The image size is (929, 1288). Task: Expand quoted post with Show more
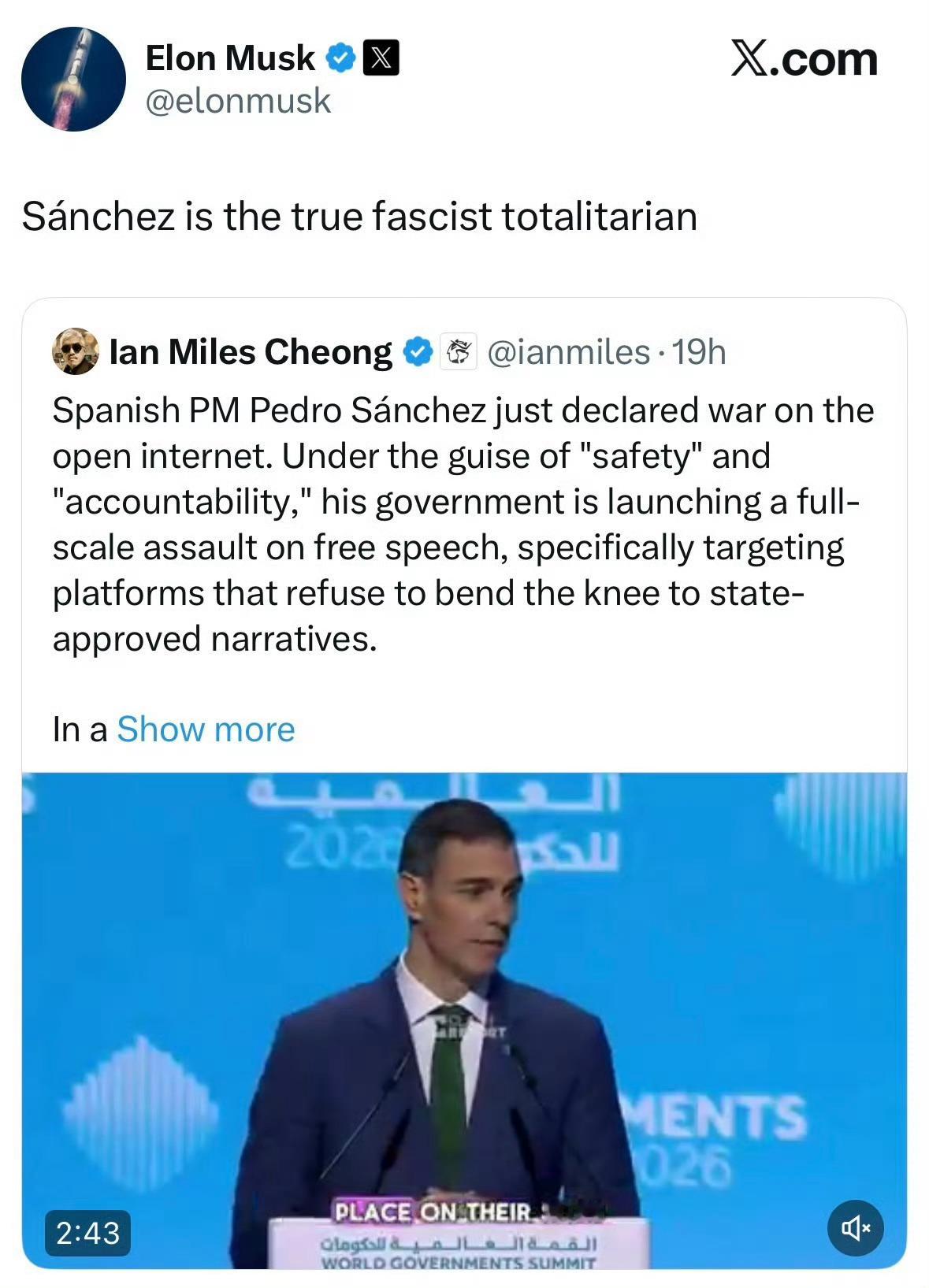pyautogui.click(x=206, y=729)
